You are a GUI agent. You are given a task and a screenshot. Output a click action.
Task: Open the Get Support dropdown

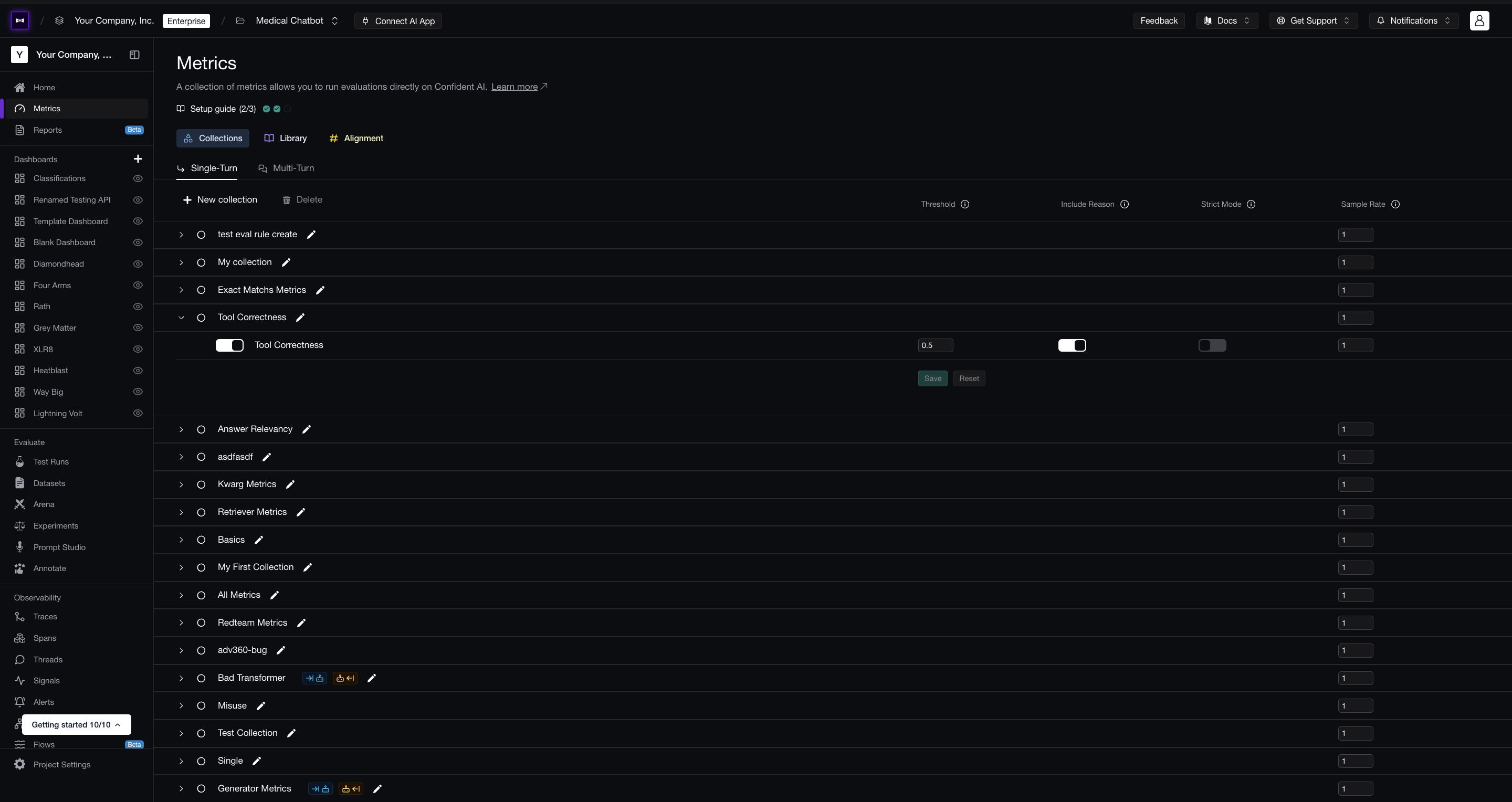[1313, 20]
